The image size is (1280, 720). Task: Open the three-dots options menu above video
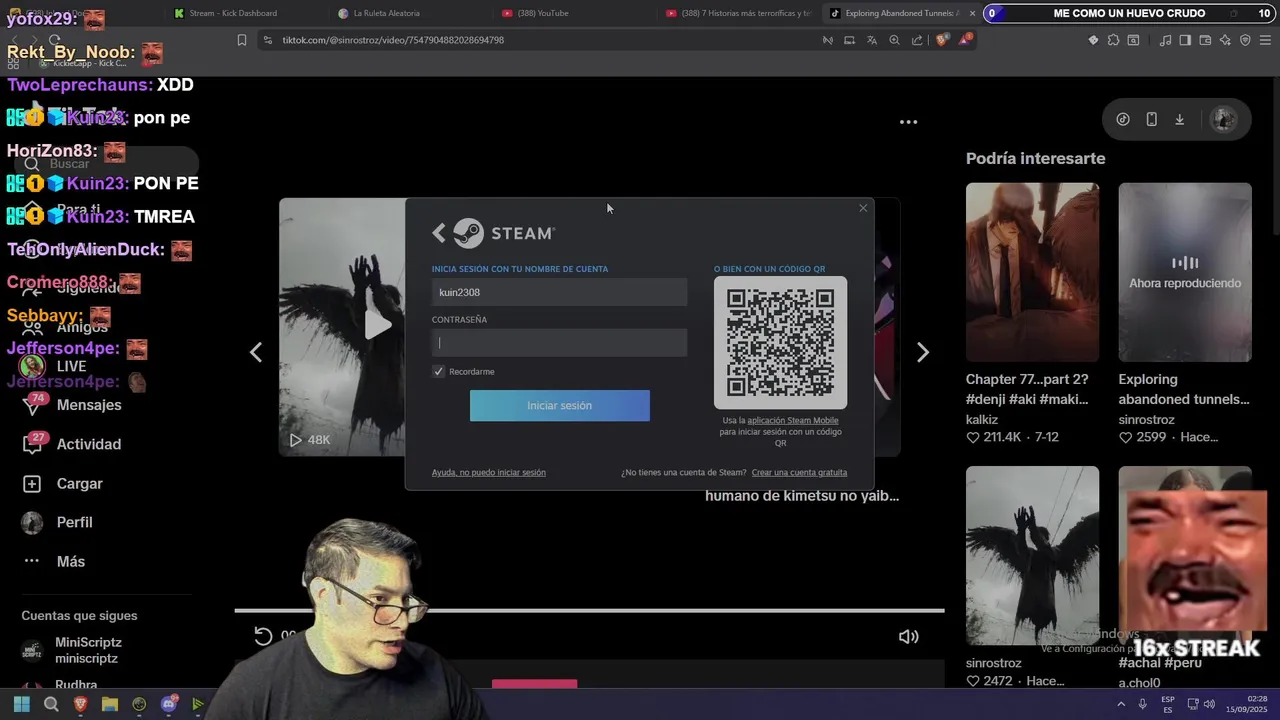908,122
